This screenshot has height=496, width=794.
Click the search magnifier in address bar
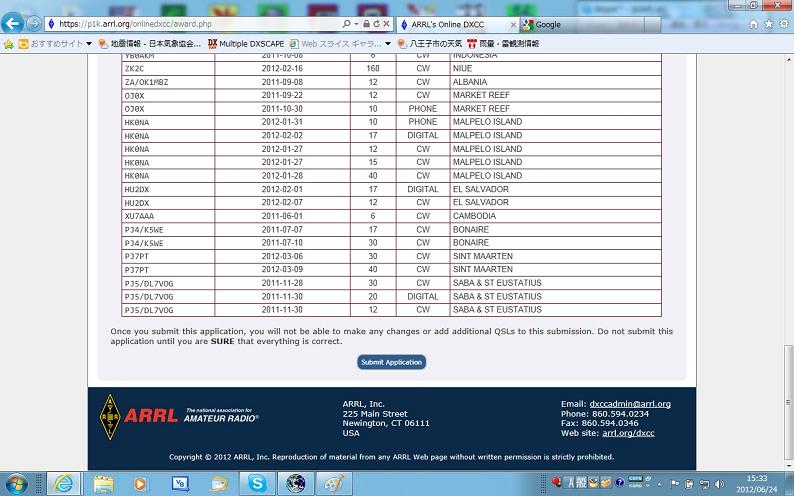pos(346,24)
